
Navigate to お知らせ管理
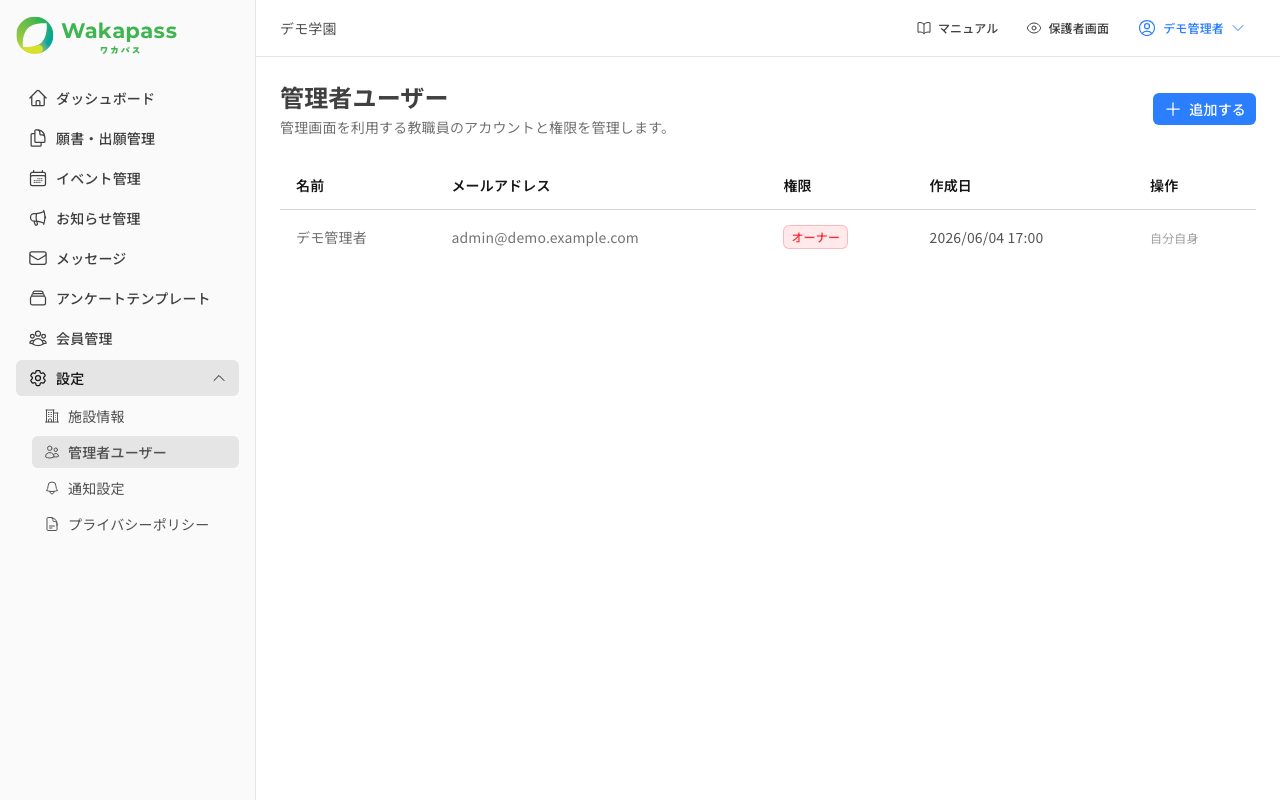127,218
